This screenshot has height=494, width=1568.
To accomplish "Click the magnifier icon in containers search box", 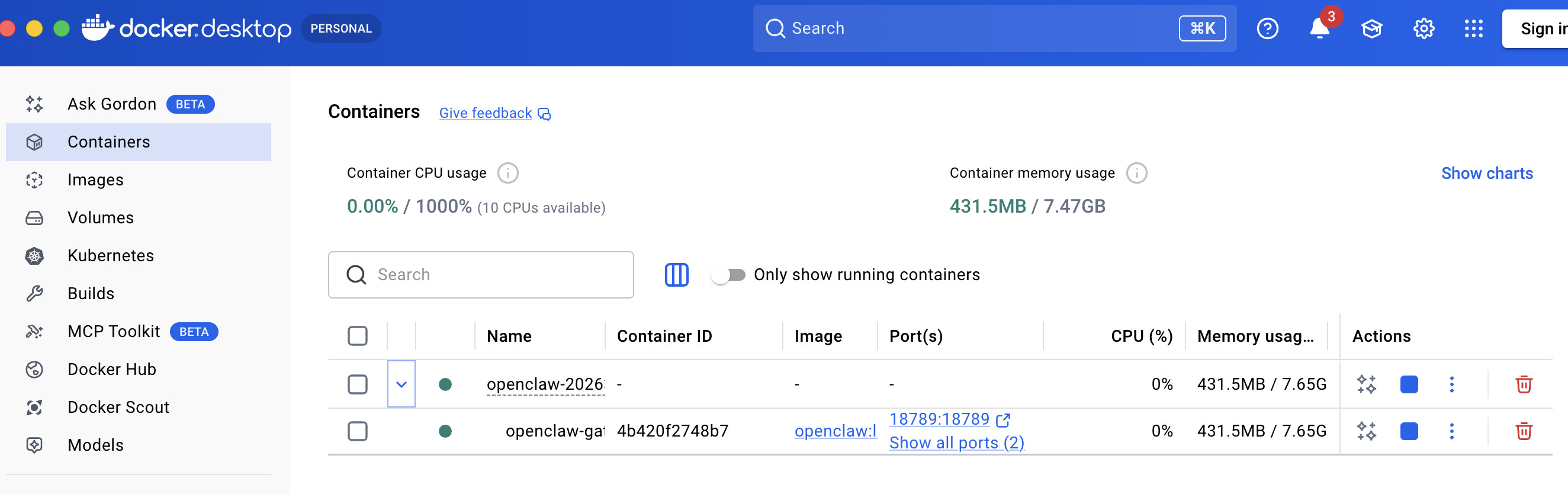I will pos(356,275).
